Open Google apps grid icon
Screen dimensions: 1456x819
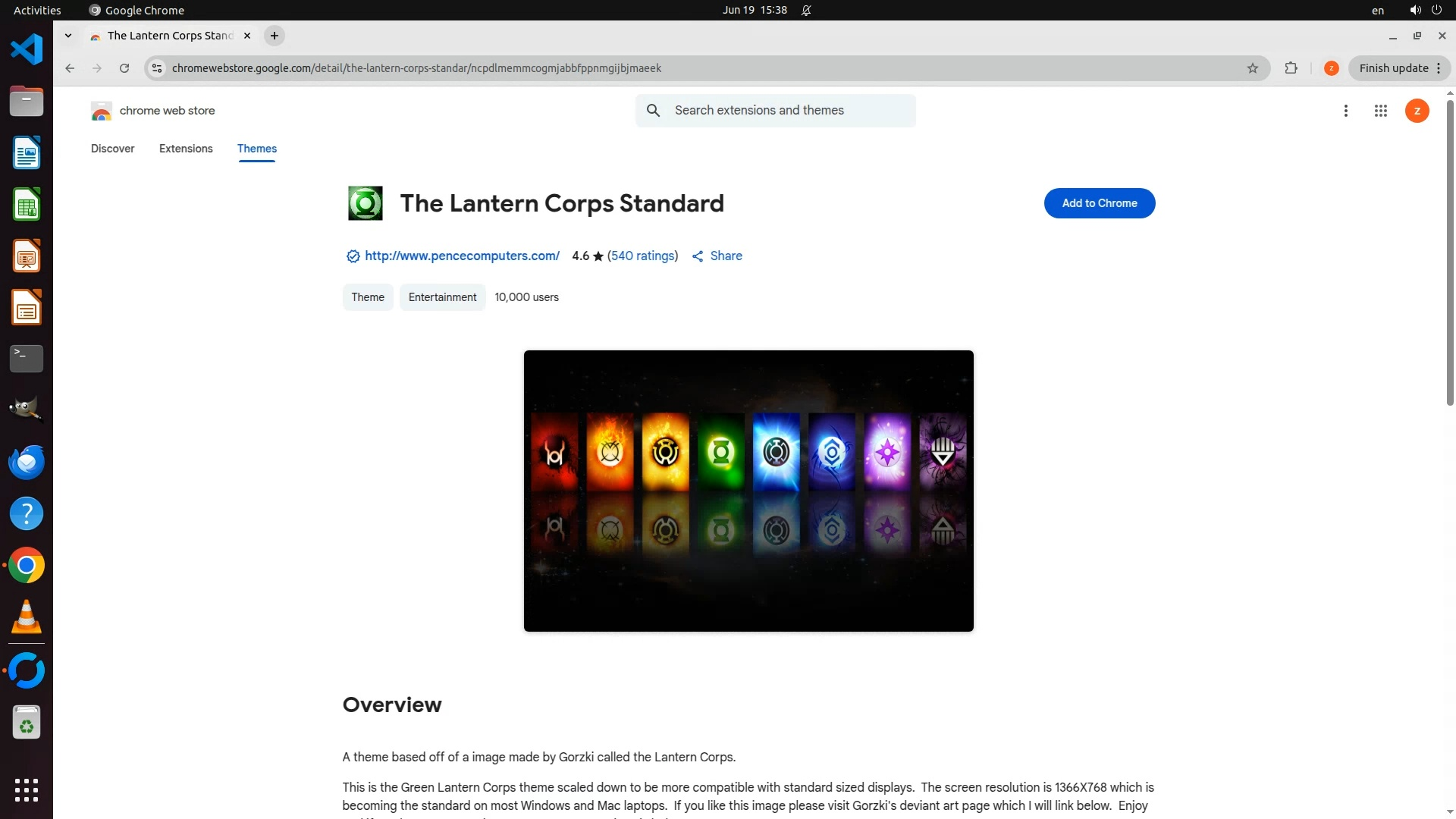(x=1380, y=111)
